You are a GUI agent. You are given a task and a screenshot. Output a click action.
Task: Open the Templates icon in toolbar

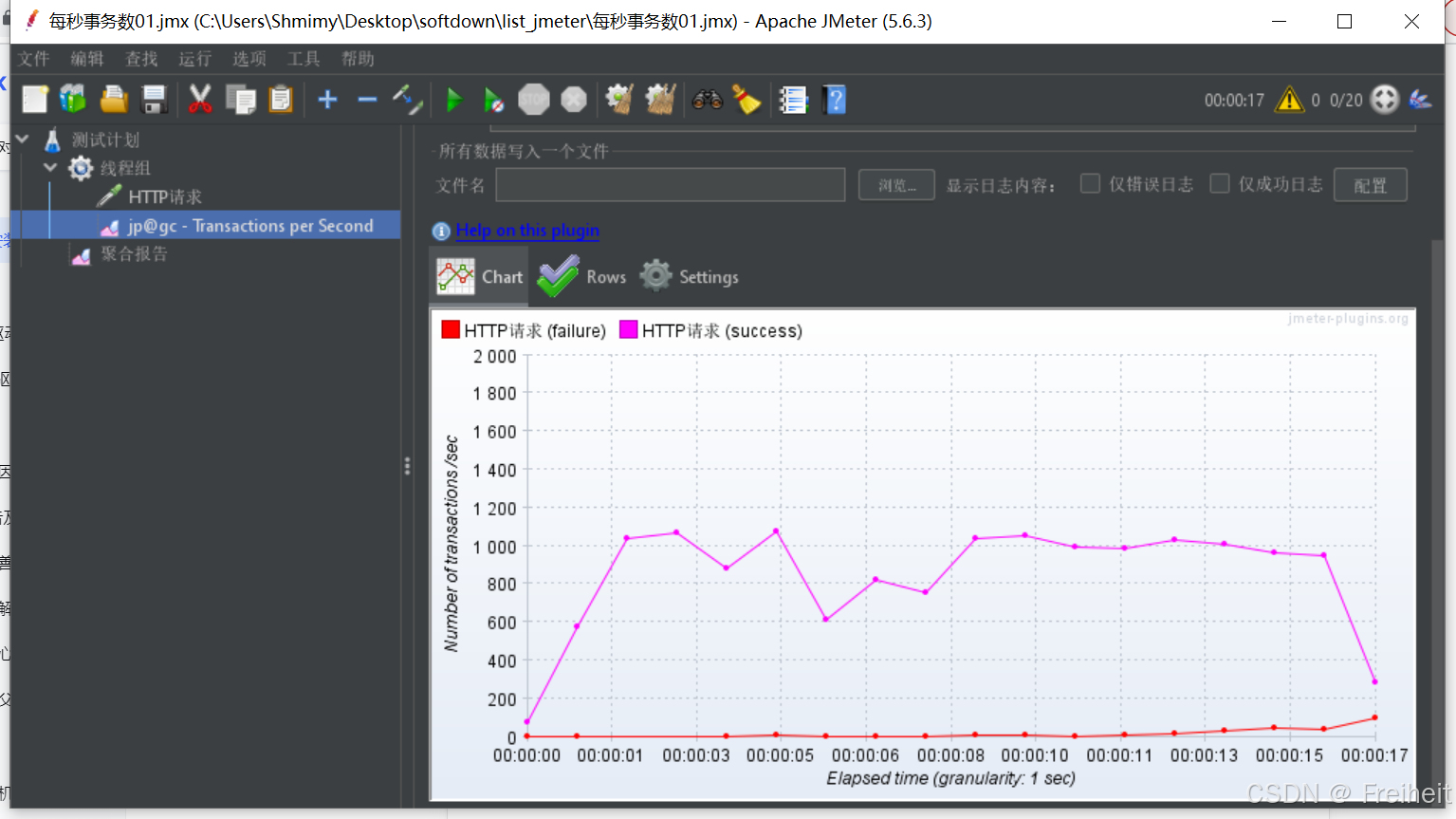tap(73, 99)
